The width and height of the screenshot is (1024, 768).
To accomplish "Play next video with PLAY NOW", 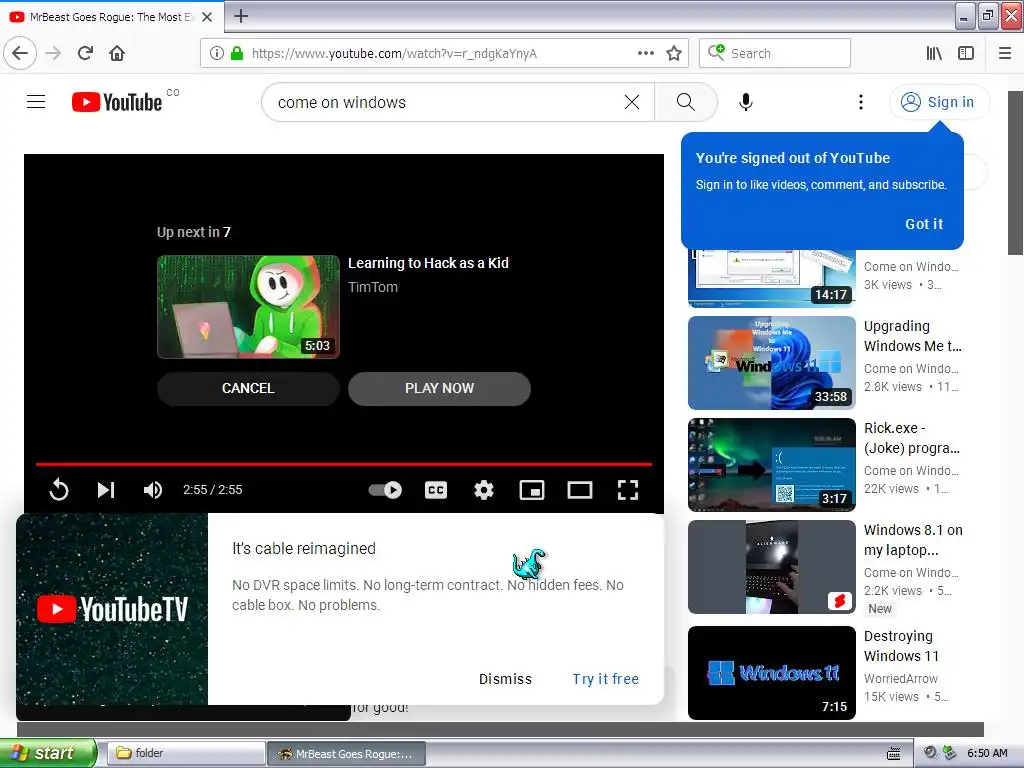I will [x=440, y=389].
